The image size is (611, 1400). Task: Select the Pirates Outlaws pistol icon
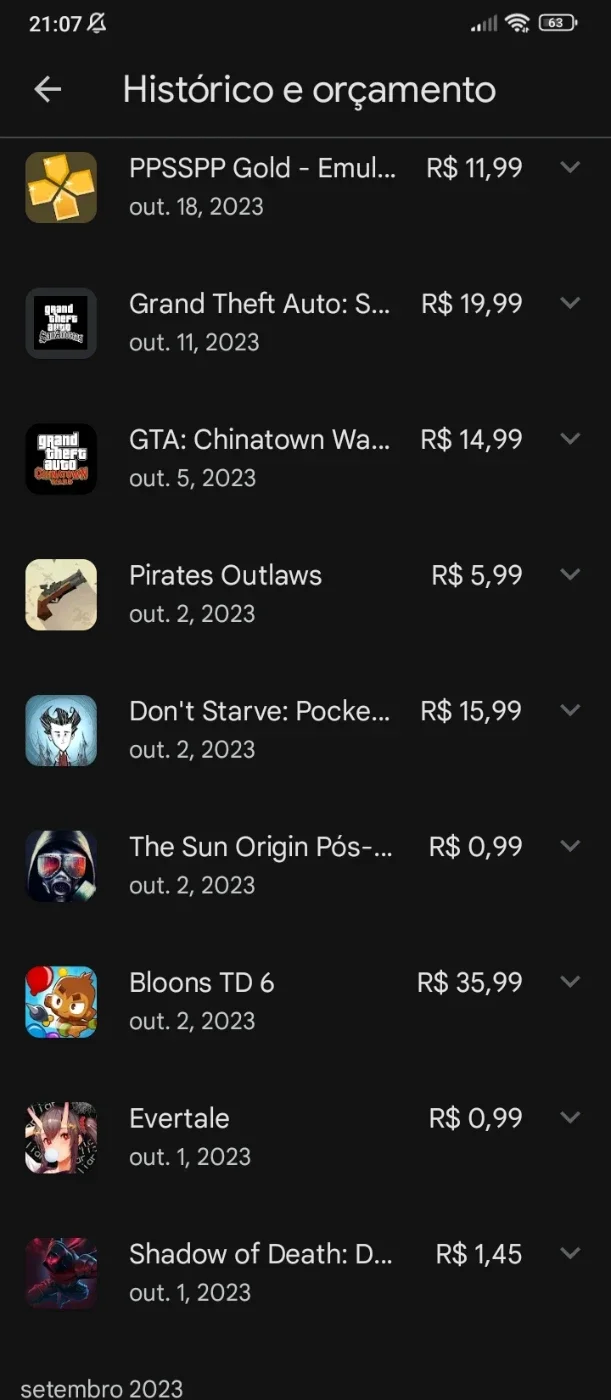click(x=61, y=595)
